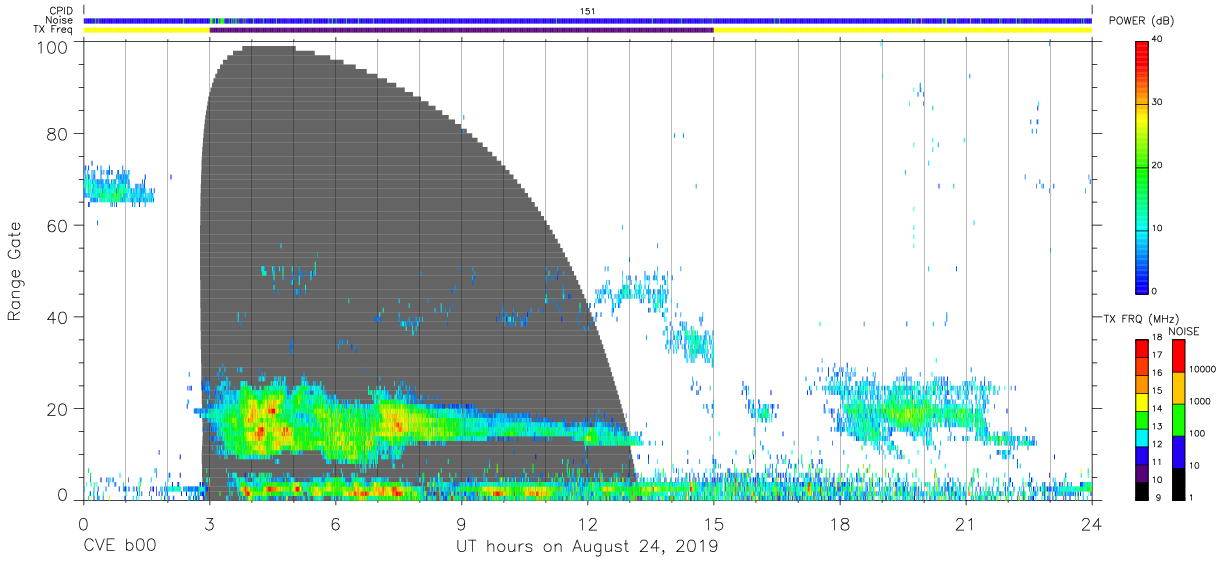The height and width of the screenshot is (567, 1228).
Task: Click the 1000 tick on noise colorbar
Action: 1199,401
